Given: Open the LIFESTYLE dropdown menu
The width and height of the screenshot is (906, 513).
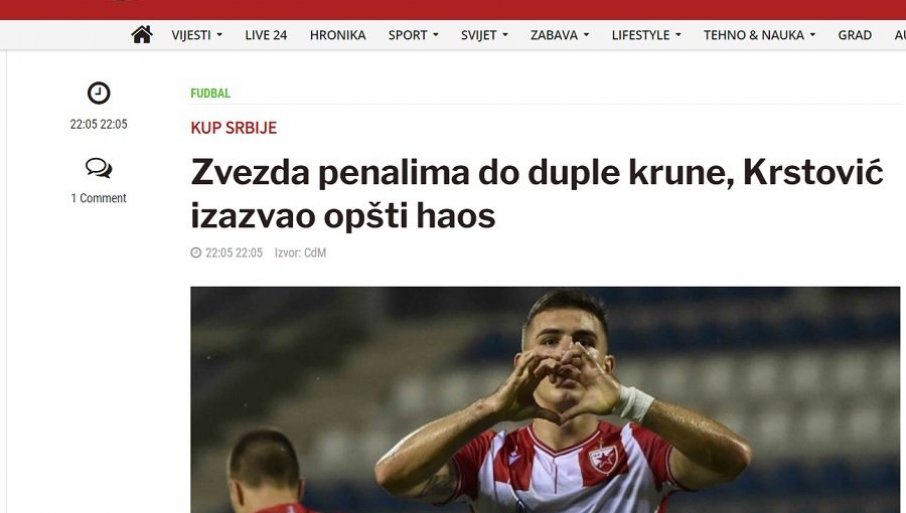Looking at the screenshot, I should pyautogui.click(x=646, y=35).
